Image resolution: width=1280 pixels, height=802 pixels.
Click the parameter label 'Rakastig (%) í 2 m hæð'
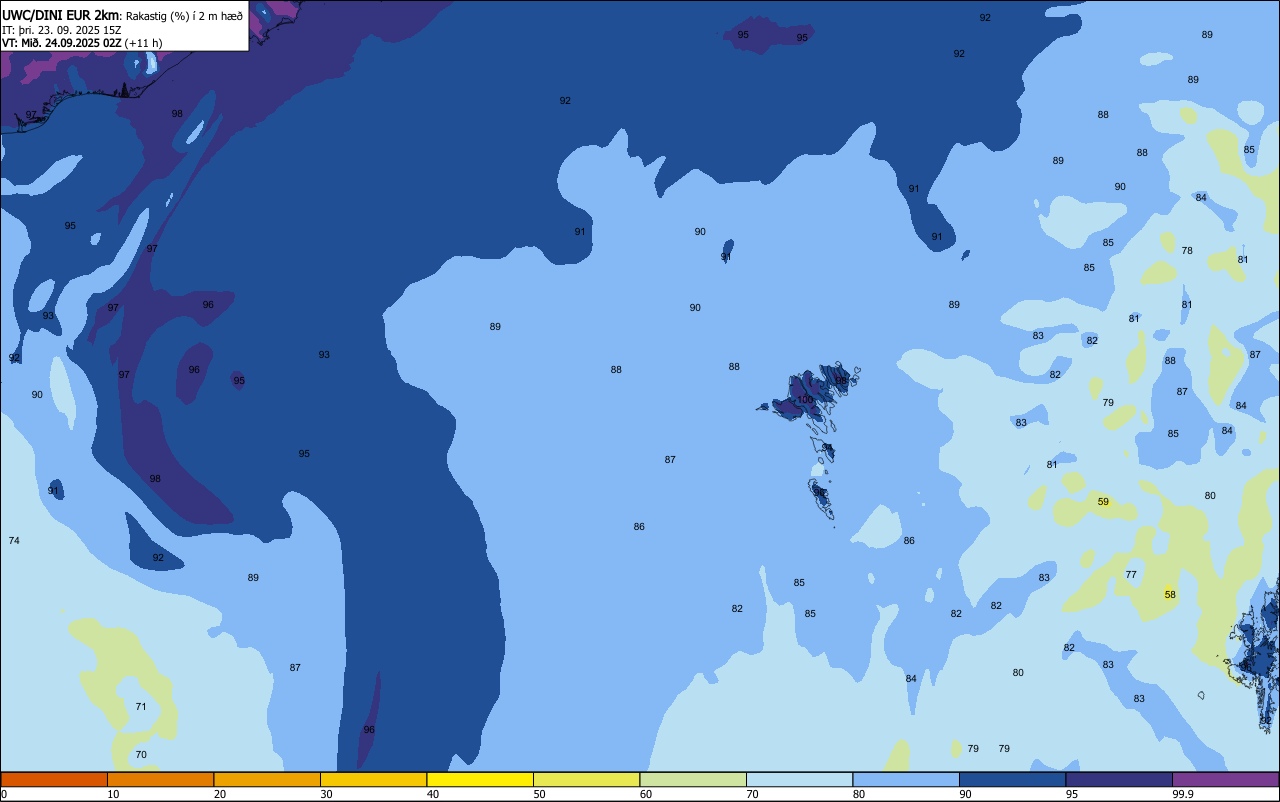pos(184,16)
